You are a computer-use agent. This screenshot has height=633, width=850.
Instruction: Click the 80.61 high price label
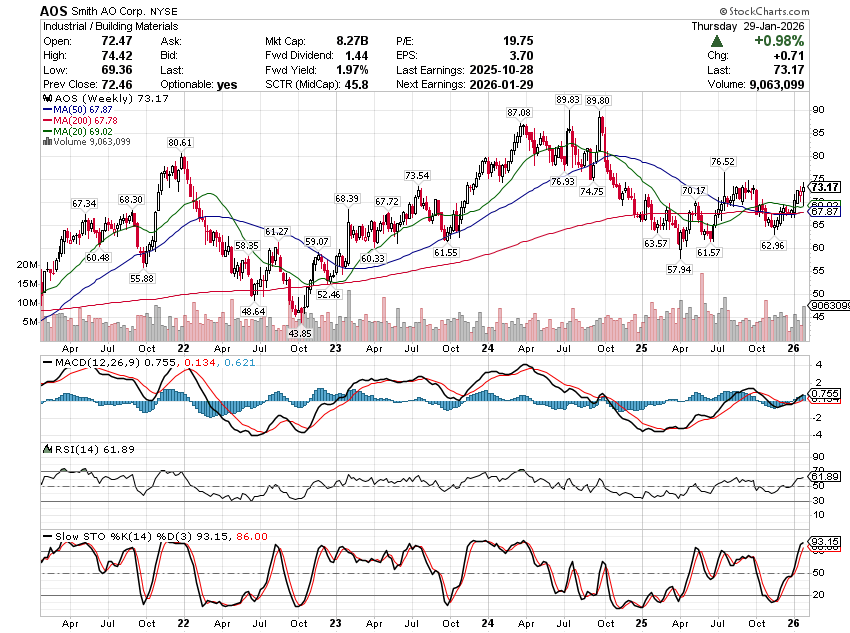click(179, 143)
